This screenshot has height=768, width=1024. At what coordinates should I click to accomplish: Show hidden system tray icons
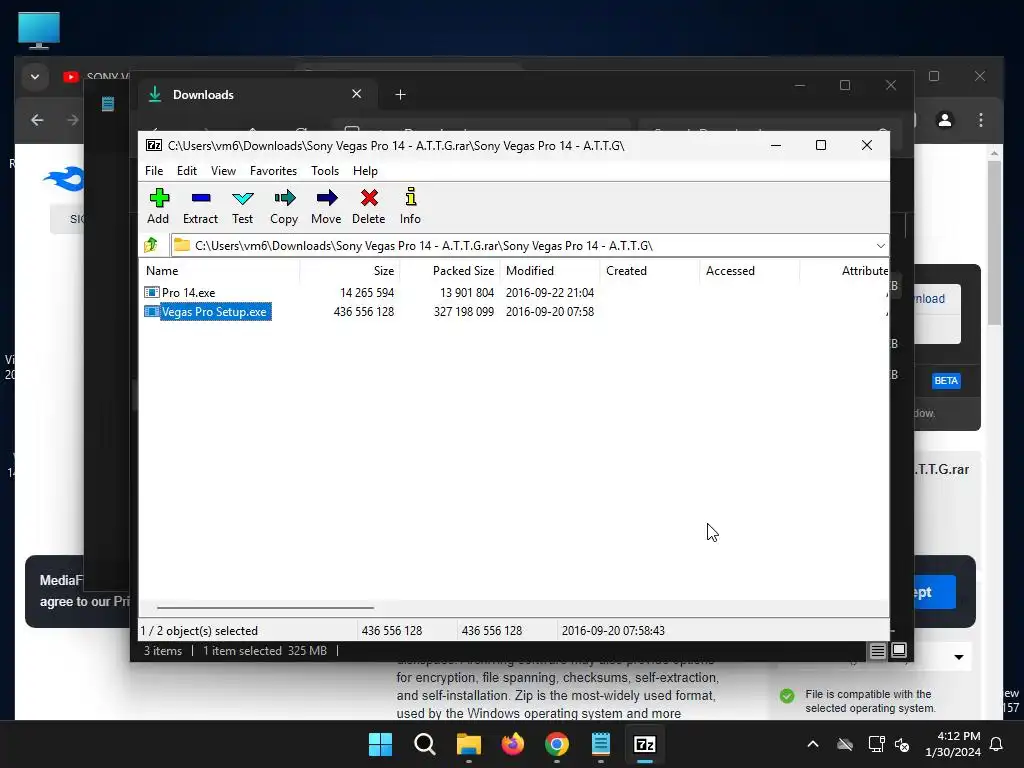click(x=813, y=744)
